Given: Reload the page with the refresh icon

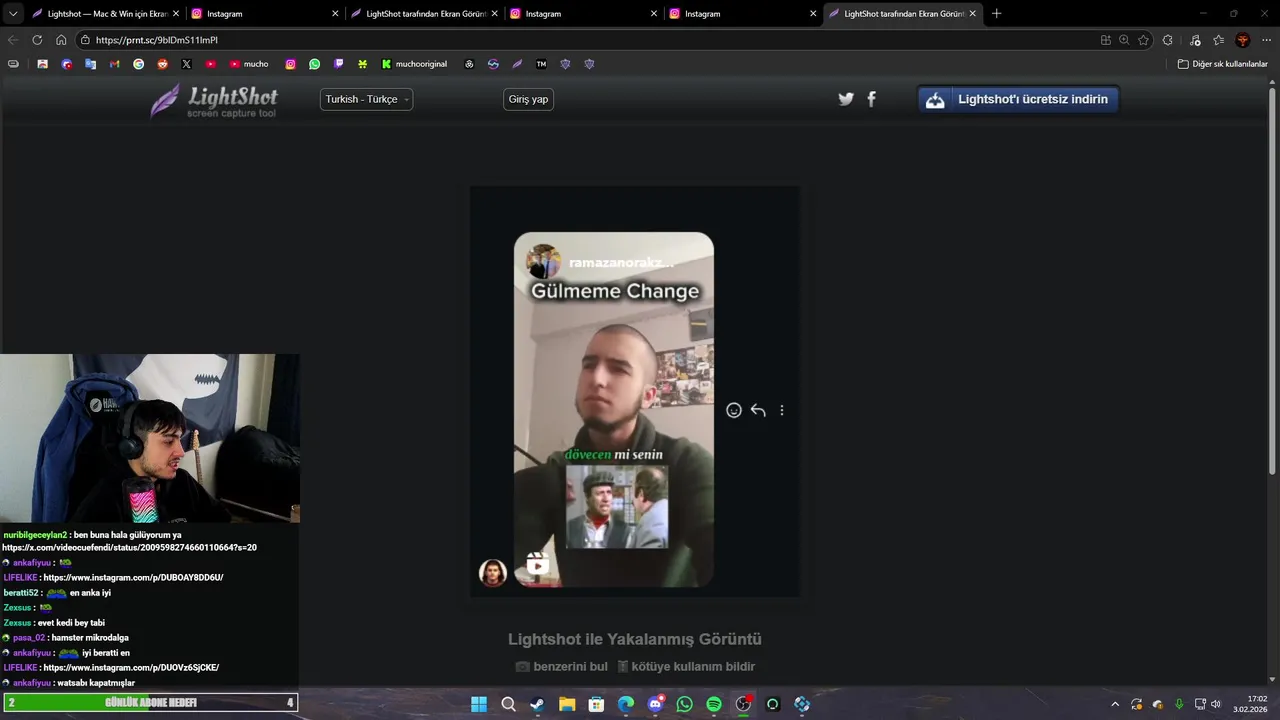Looking at the screenshot, I should (x=37, y=40).
